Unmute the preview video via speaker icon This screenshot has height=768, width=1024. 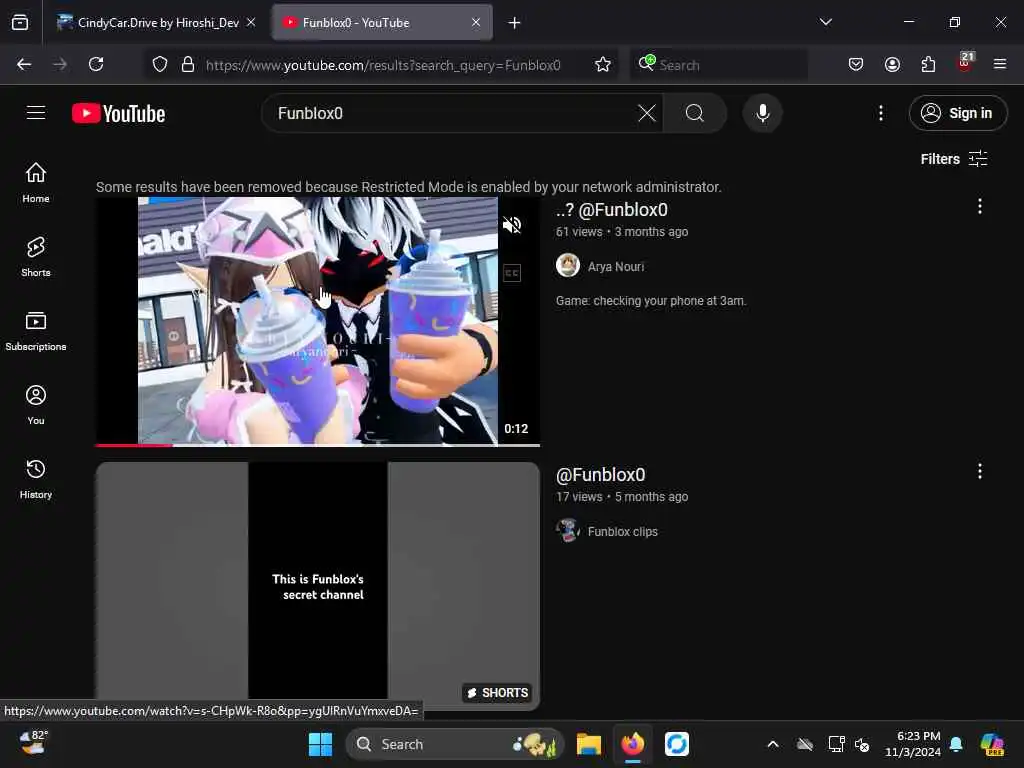pyautogui.click(x=512, y=225)
